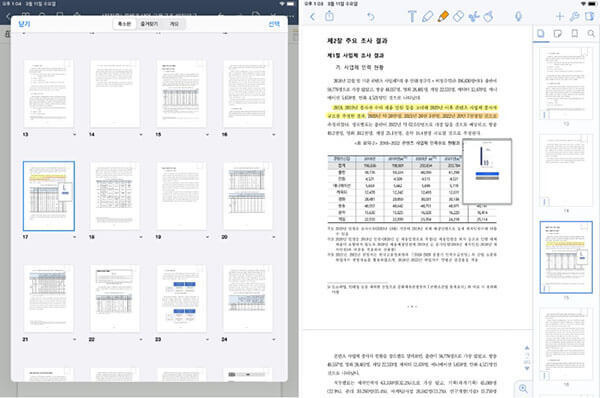Open page 16 thumbnail in left grid
600x398 pixels.
point(248,94)
